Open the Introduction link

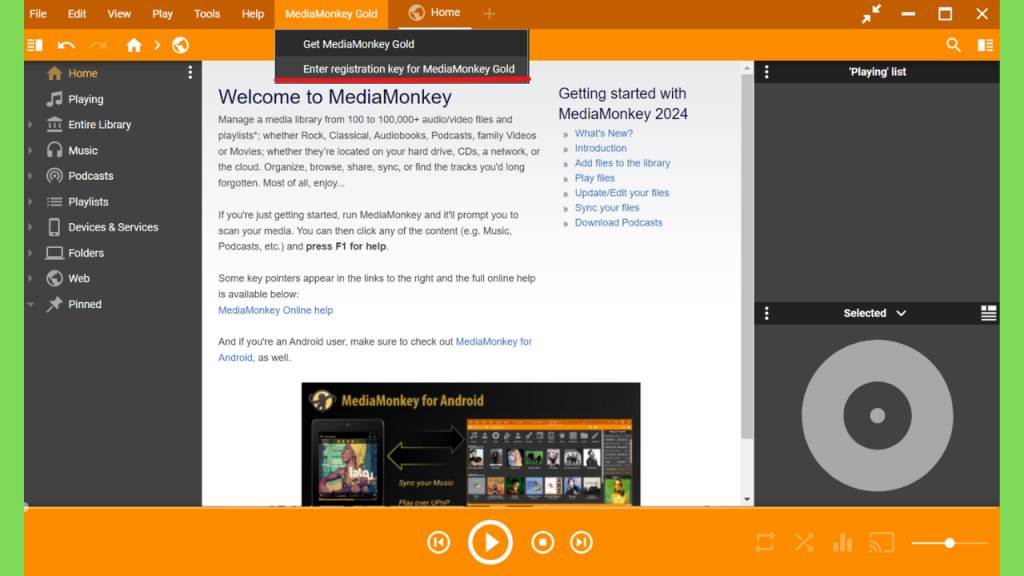tap(600, 148)
